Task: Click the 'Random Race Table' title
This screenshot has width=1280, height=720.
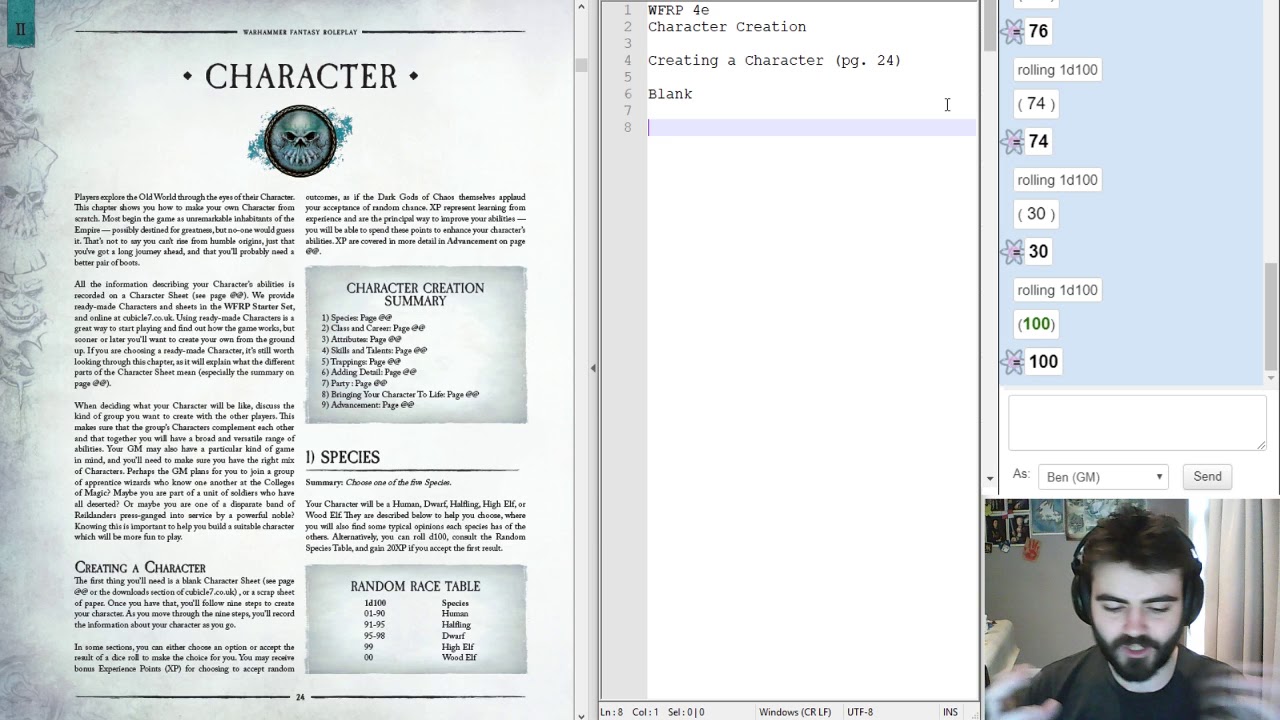Action: coord(415,586)
